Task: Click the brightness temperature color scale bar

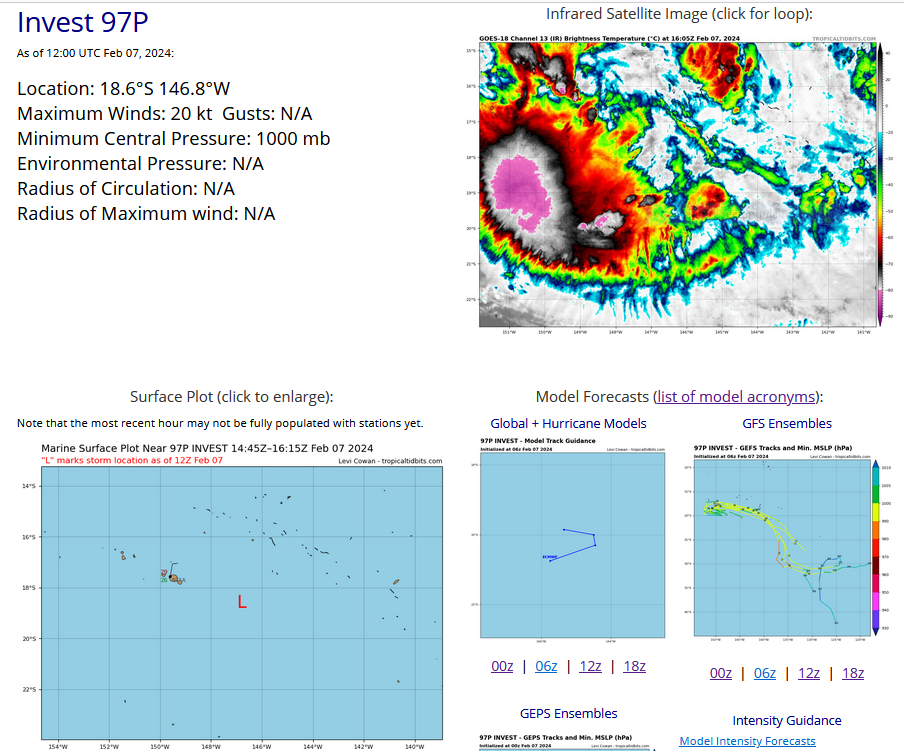Action: [879, 185]
